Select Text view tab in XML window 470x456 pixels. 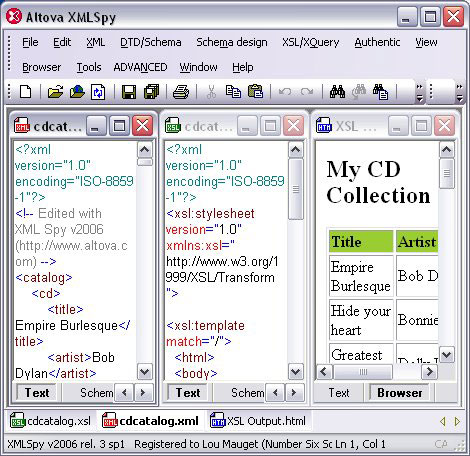tap(37, 393)
